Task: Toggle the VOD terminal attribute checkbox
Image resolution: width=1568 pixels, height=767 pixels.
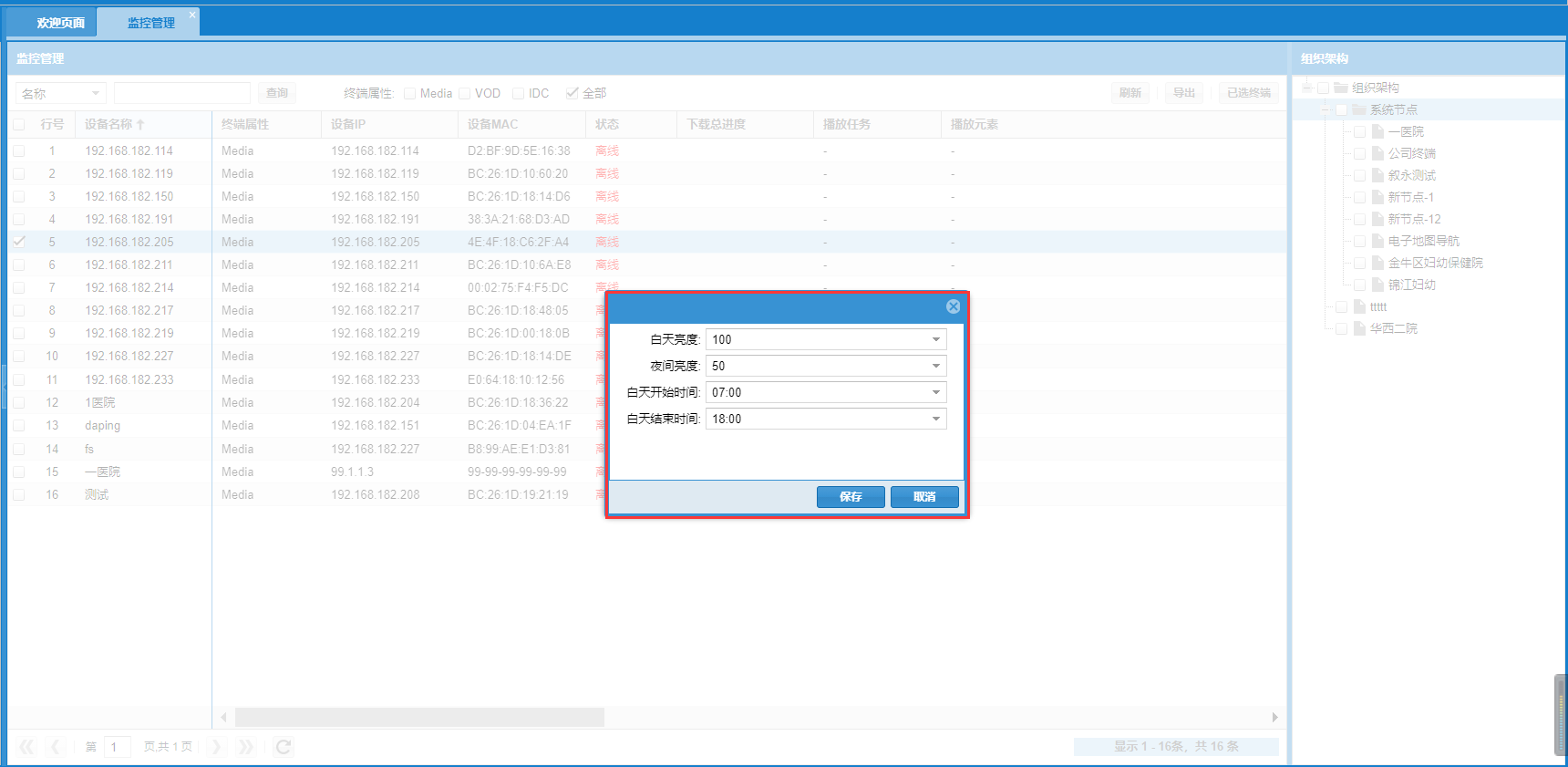Action: point(465,93)
